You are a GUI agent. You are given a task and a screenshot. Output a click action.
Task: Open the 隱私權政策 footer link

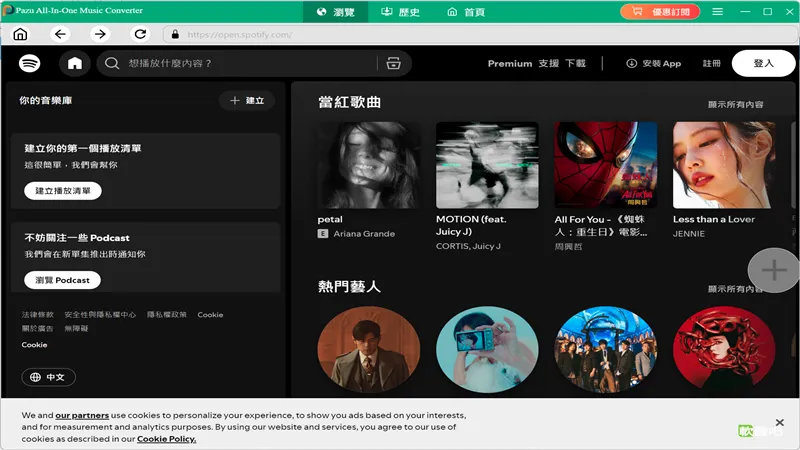pyautogui.click(x=167, y=315)
